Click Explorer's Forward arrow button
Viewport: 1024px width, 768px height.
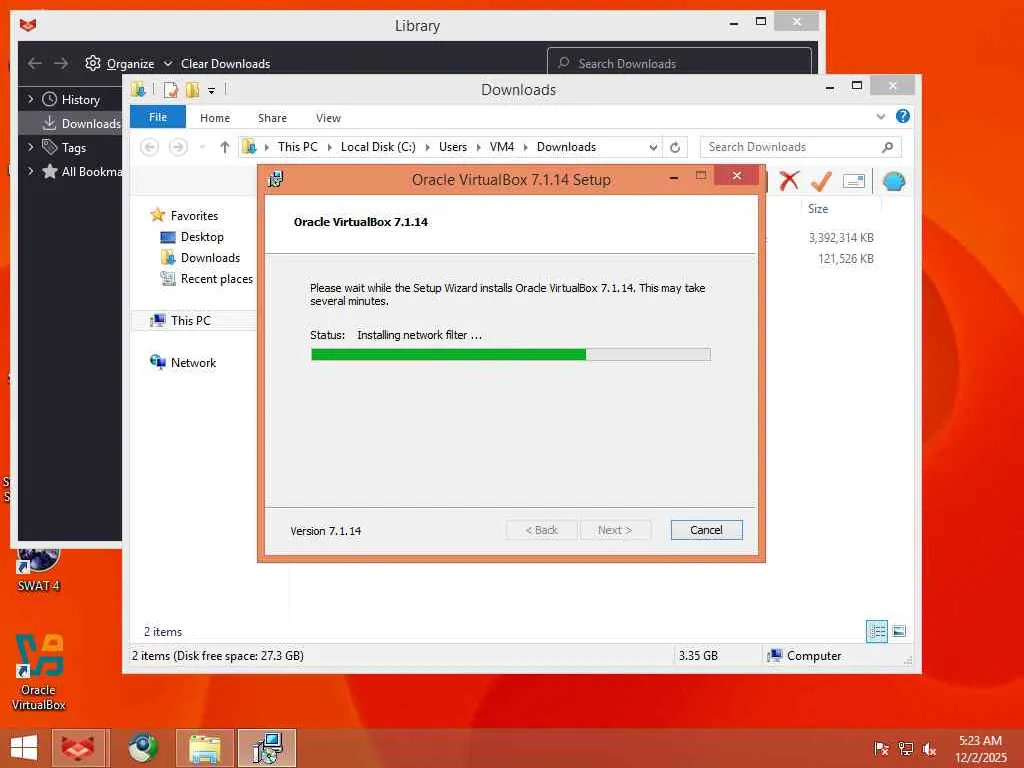tap(178, 147)
